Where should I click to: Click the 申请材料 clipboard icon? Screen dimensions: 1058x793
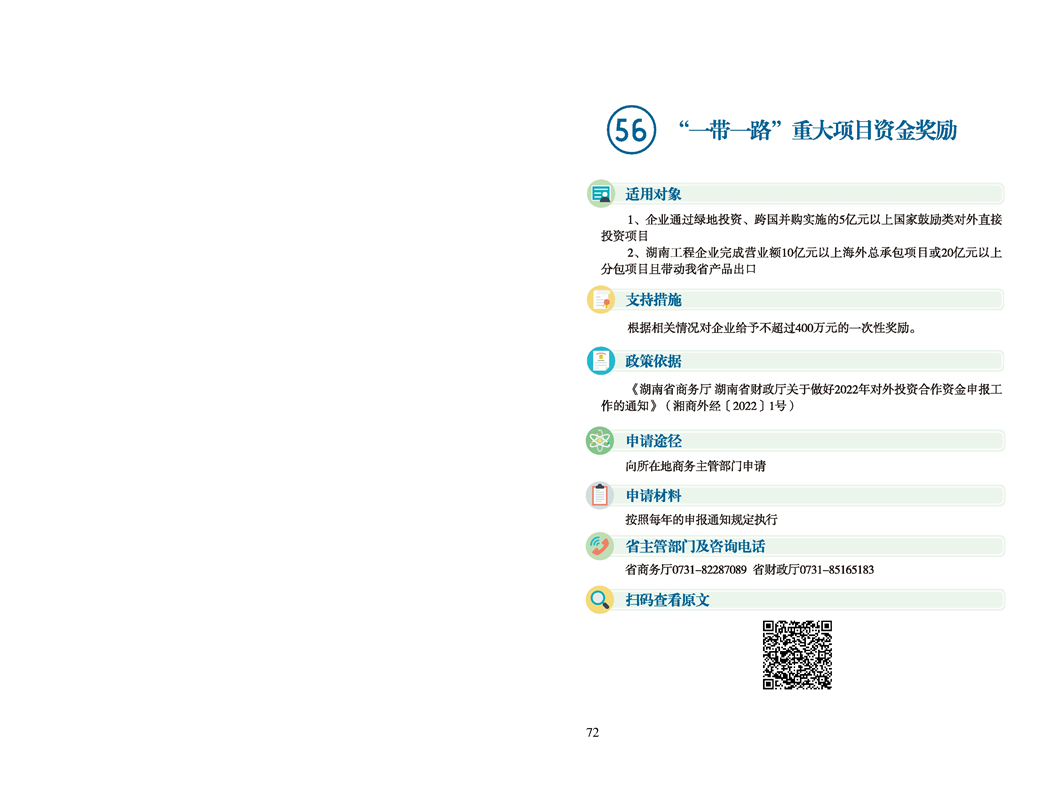point(600,495)
